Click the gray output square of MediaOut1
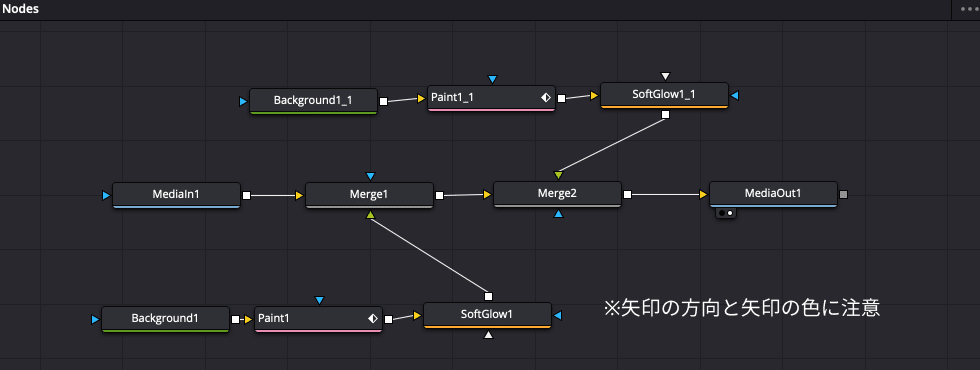This screenshot has width=980, height=370. (844, 194)
